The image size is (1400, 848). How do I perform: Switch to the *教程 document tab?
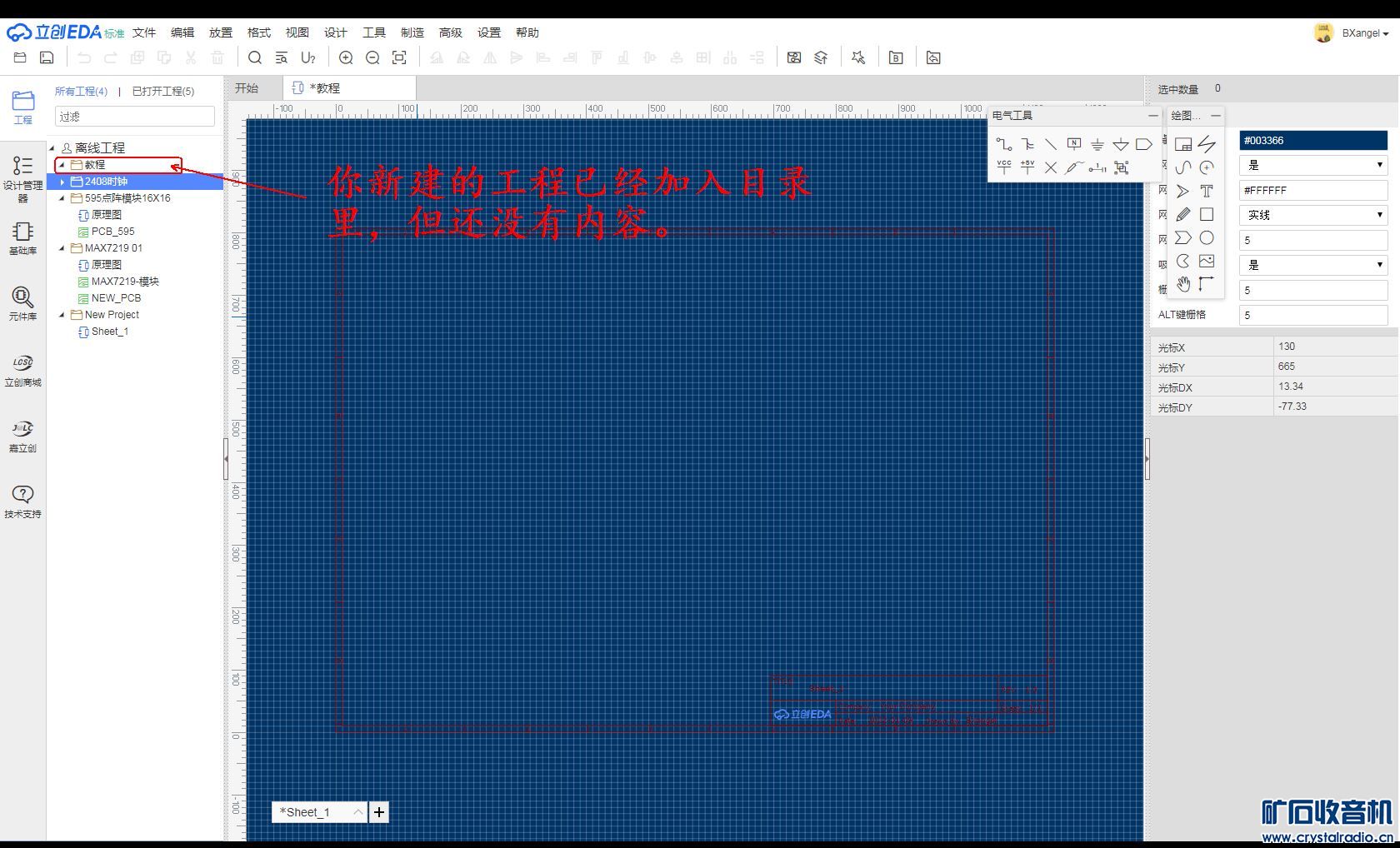(x=350, y=87)
